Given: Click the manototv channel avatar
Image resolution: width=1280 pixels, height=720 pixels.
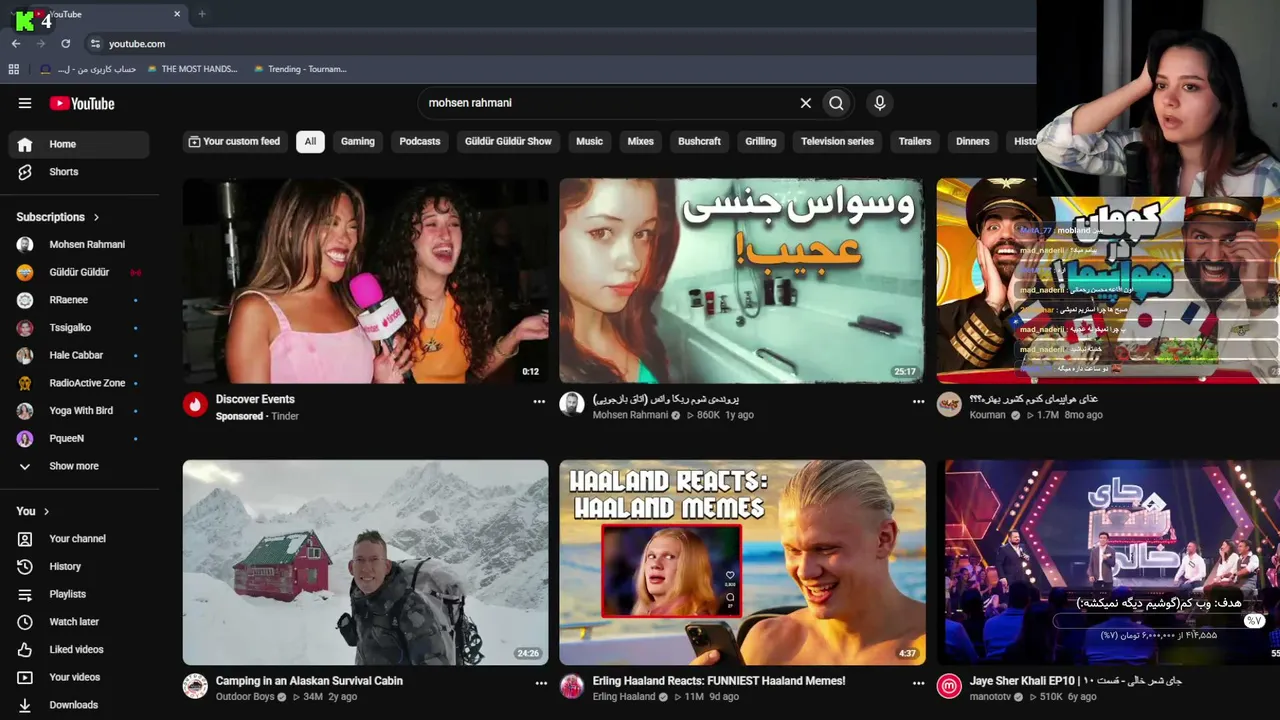Looking at the screenshot, I should (949, 686).
